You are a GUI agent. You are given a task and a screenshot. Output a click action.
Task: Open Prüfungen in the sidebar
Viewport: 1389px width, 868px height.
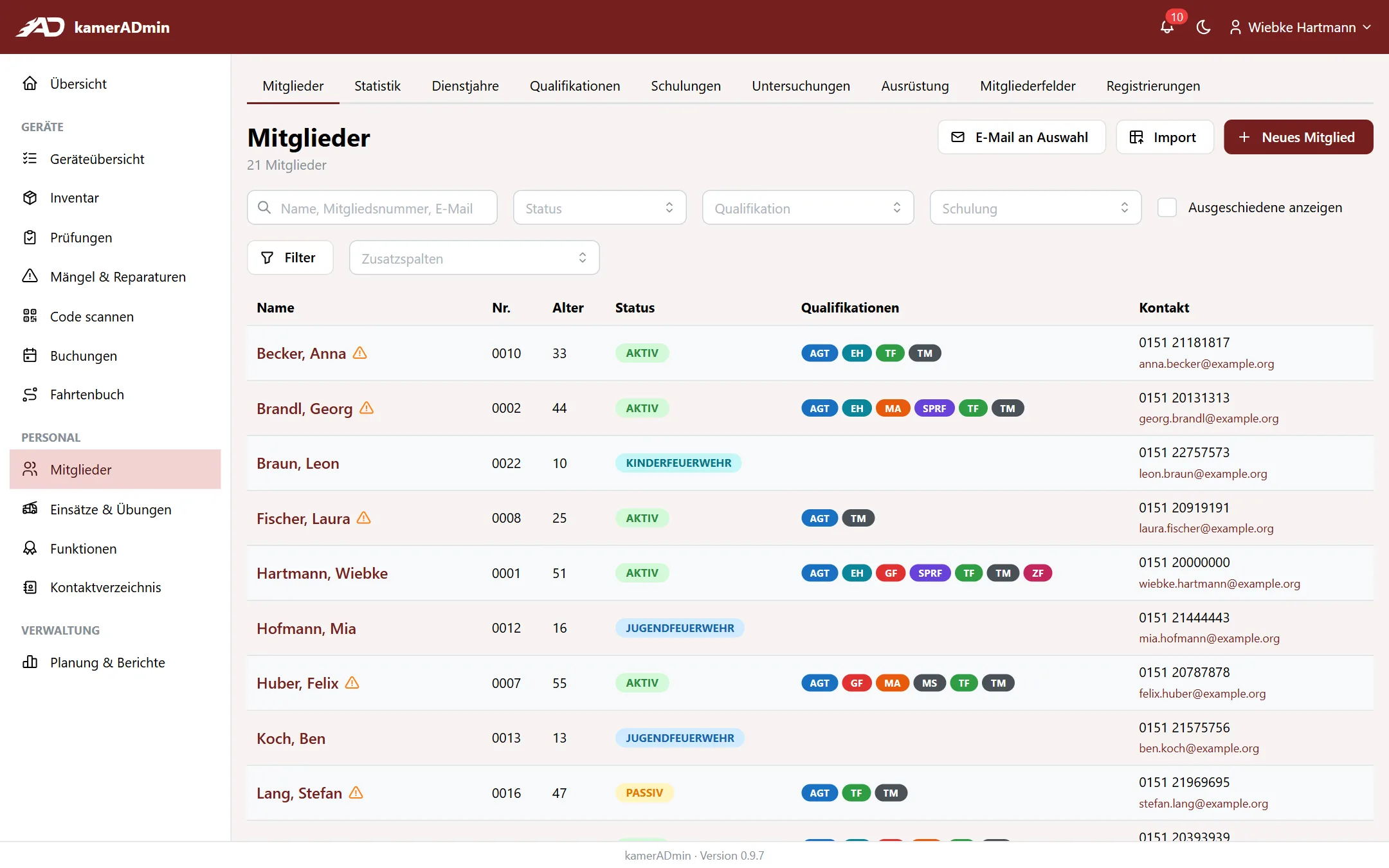pyautogui.click(x=115, y=237)
